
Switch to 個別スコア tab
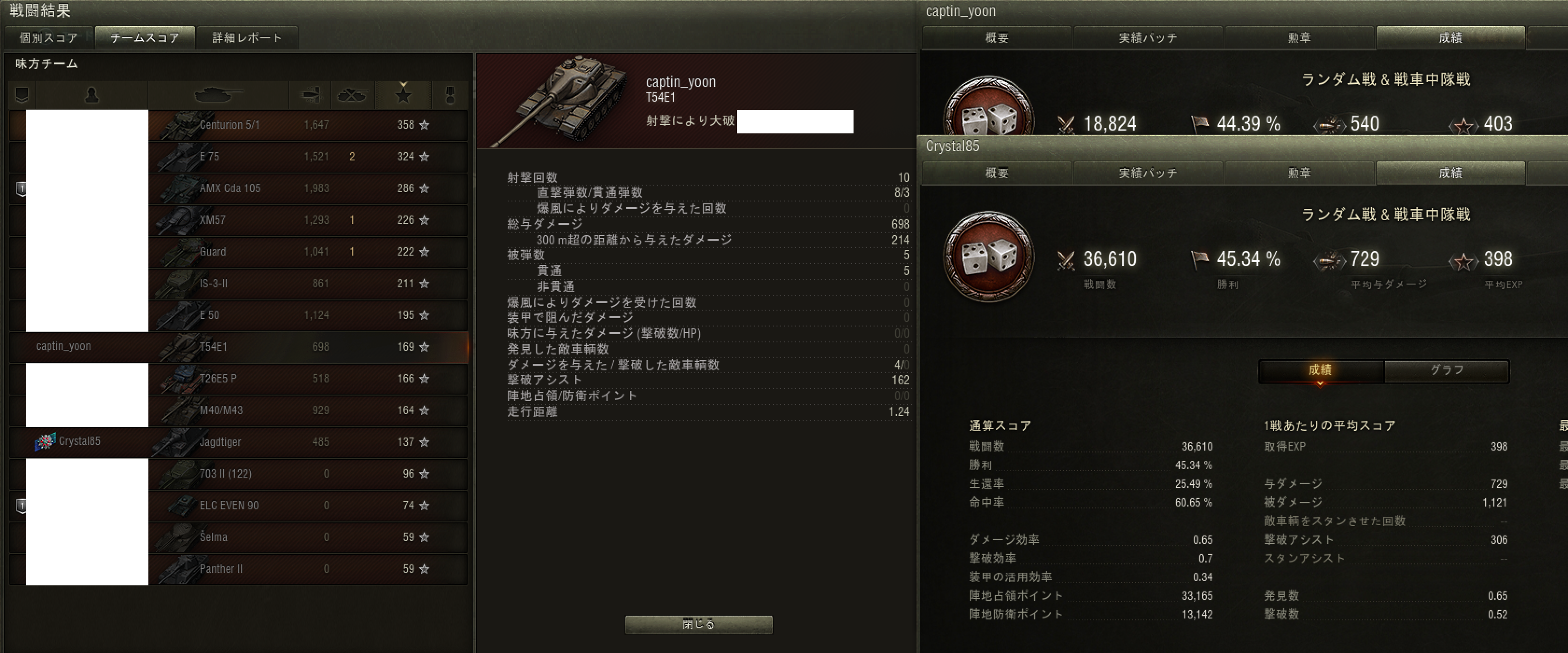coord(49,38)
